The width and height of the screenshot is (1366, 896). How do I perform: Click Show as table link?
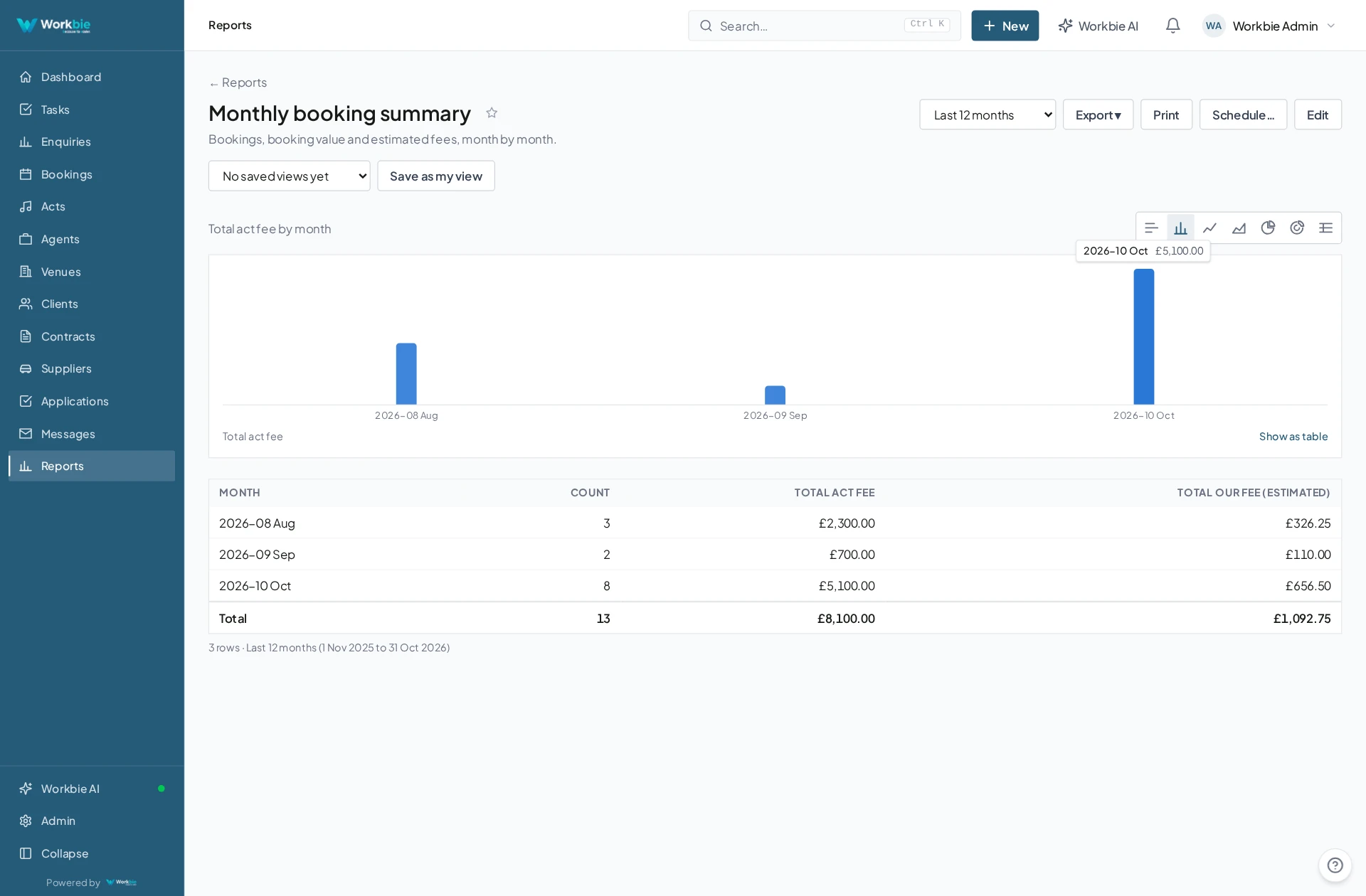tap(1293, 437)
